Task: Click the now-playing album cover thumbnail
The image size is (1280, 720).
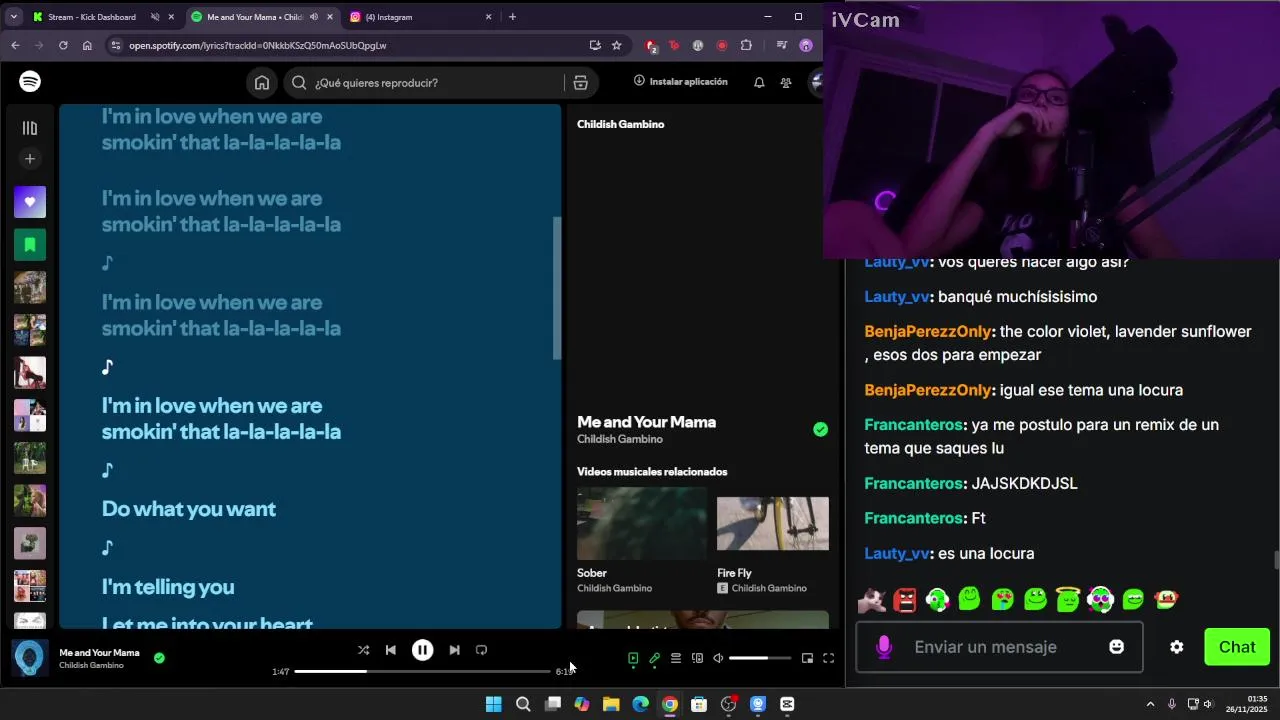Action: (x=29, y=658)
